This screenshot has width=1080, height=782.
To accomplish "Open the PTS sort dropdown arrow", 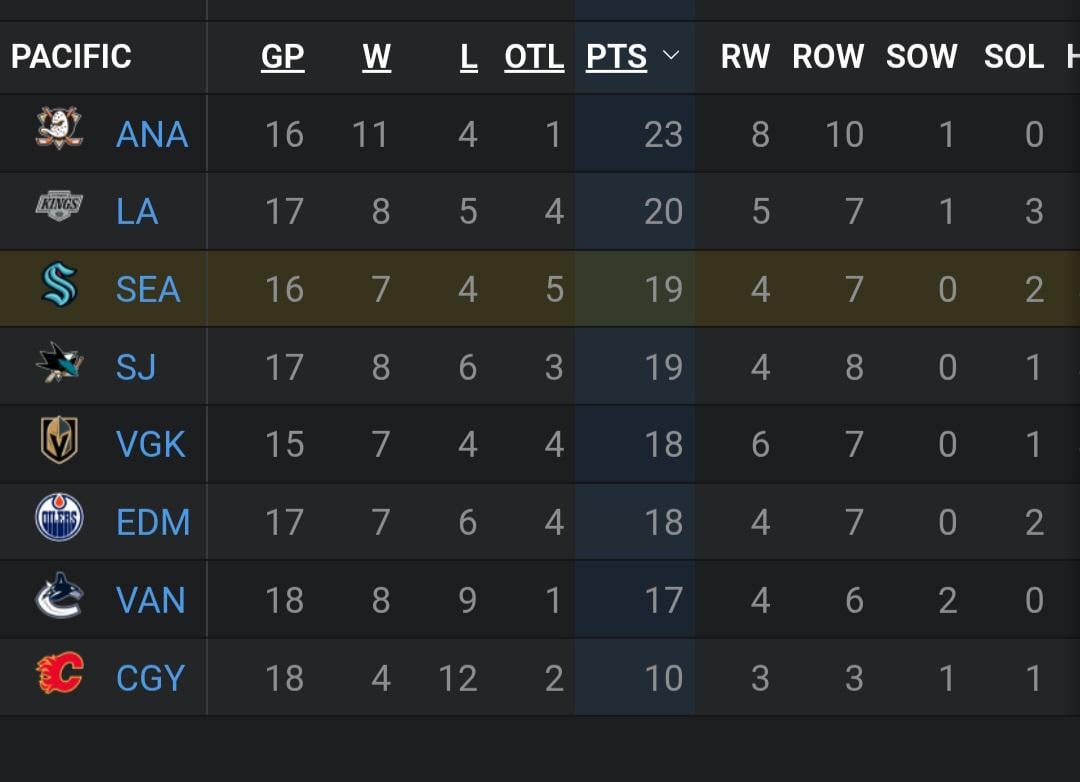I will pos(671,57).
